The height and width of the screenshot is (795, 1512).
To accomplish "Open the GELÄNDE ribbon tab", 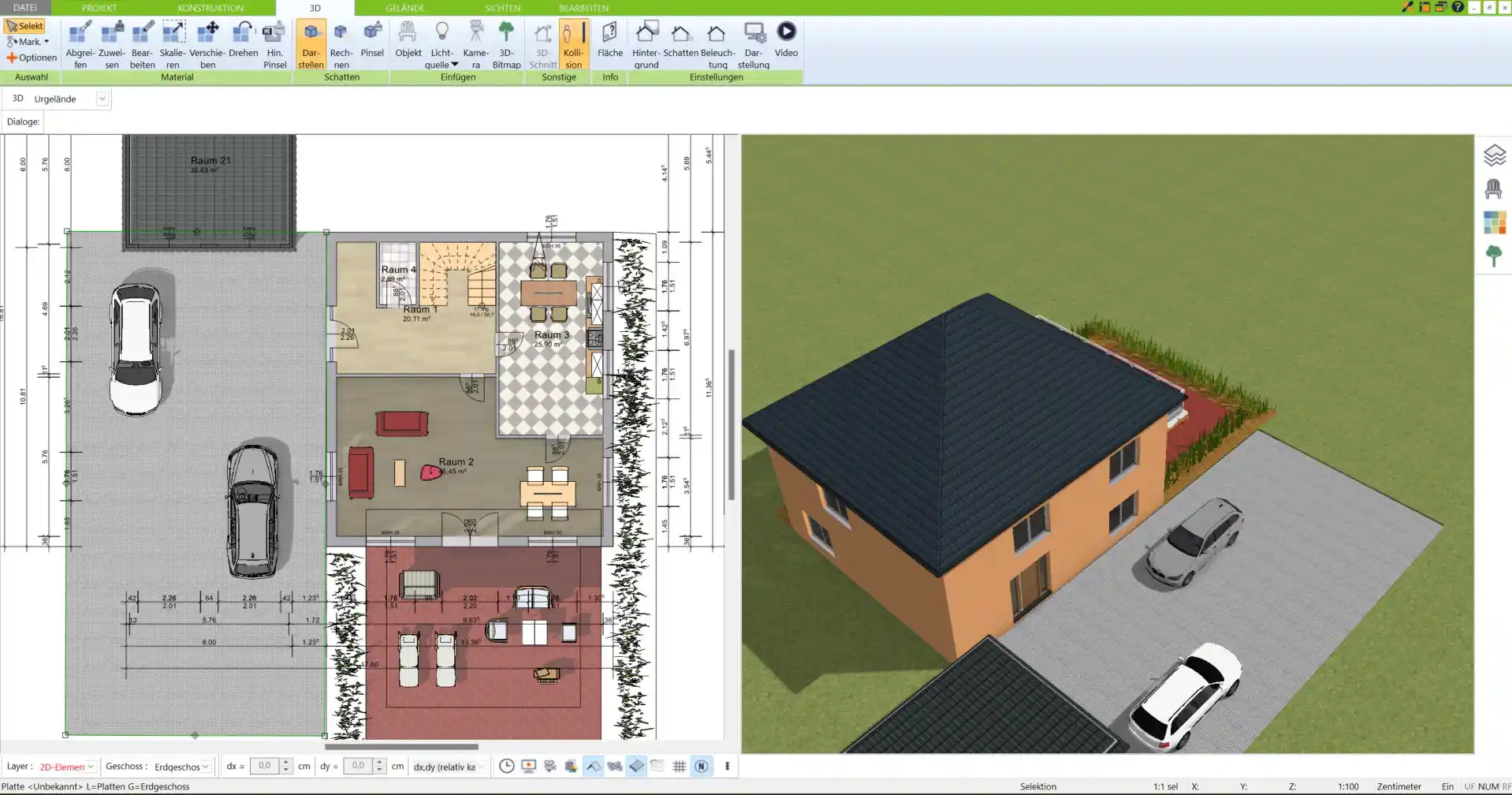I will pos(404,8).
